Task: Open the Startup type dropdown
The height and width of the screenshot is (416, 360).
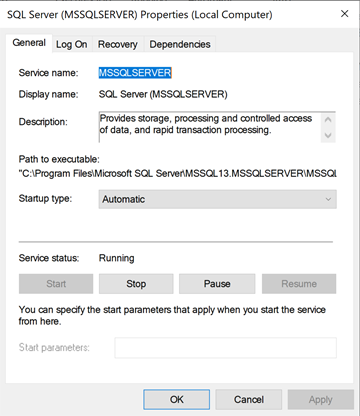Action: (217, 199)
